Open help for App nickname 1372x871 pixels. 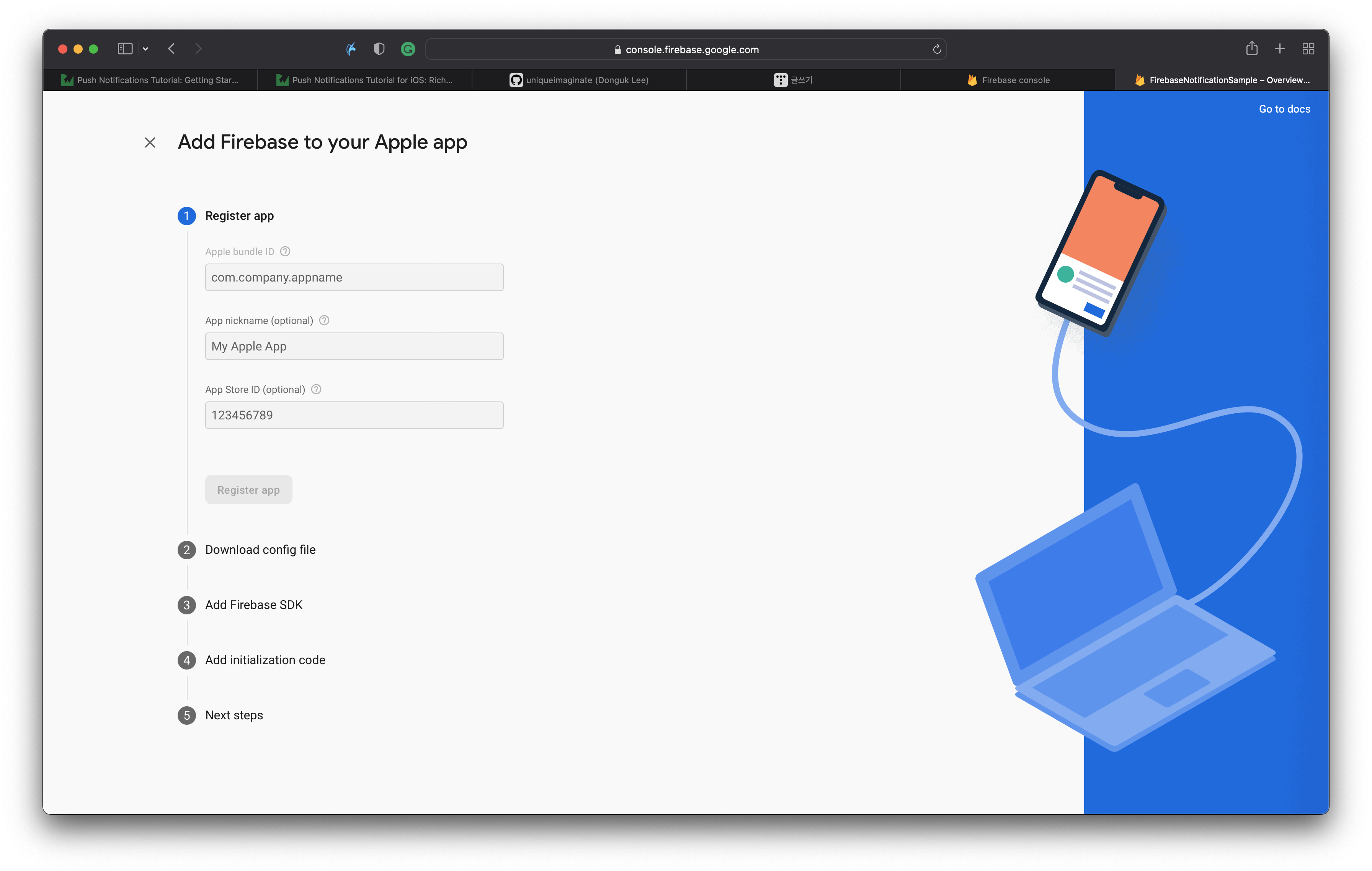pos(324,320)
